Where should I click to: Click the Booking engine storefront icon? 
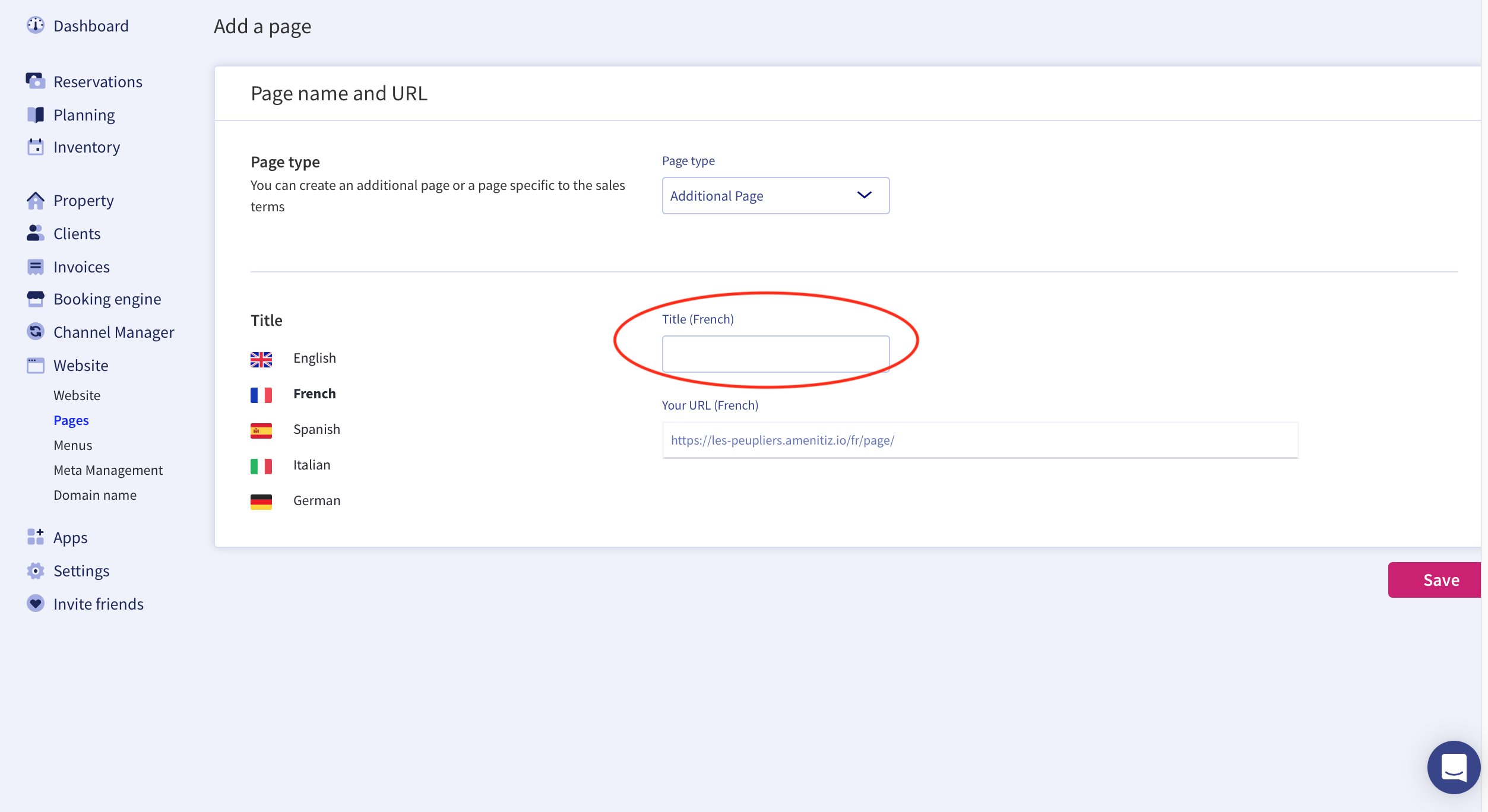click(36, 299)
